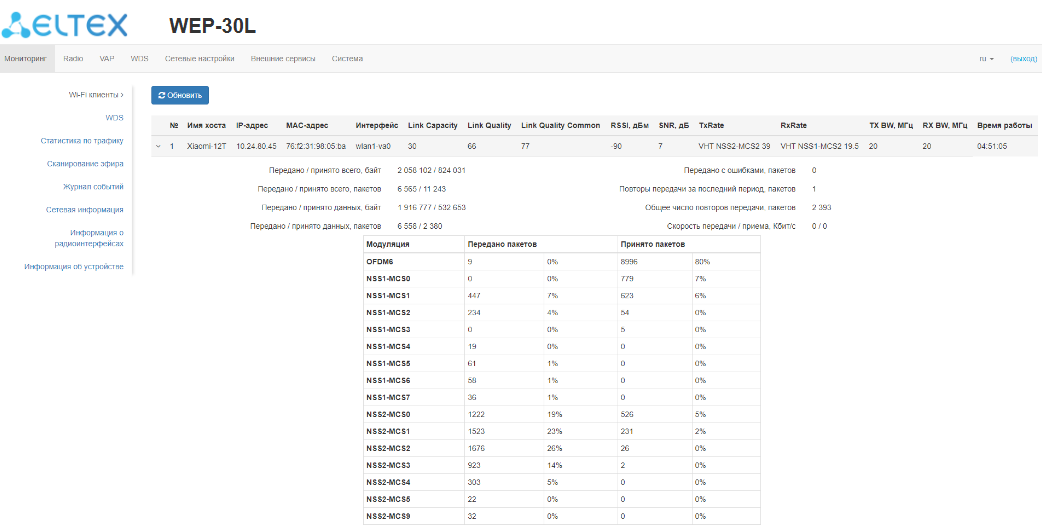Click the Eltex logo
This screenshot has width=1042, height=531.
[66, 22]
